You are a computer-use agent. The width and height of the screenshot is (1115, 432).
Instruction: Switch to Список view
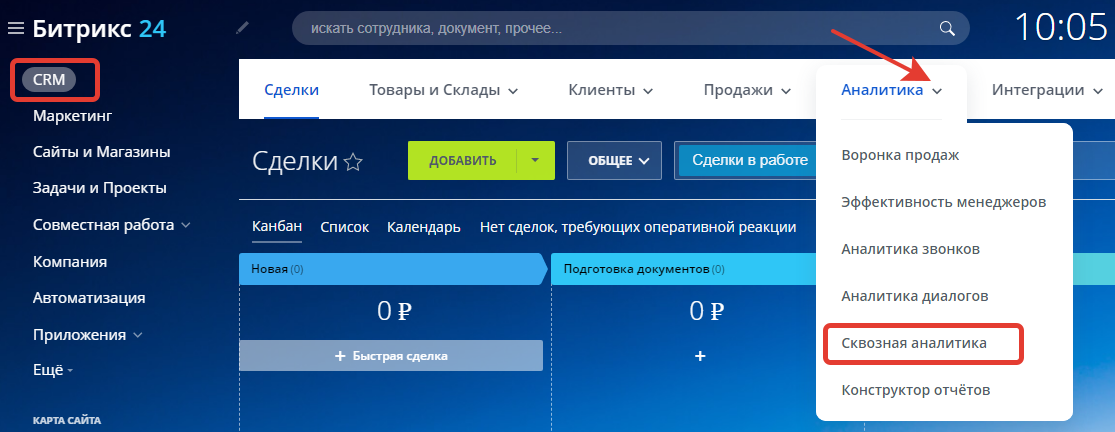345,227
